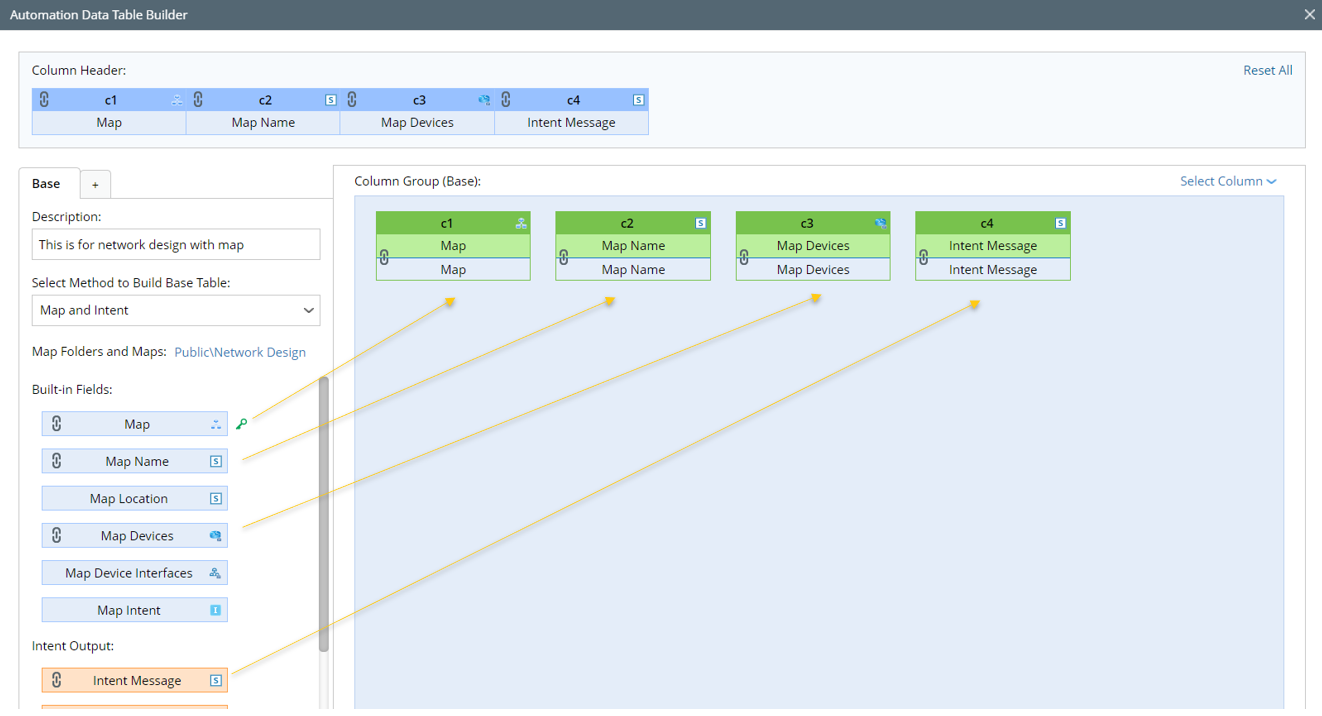This screenshot has width=1322, height=716.
Task: Click c1 title in green column card
Action: (447, 223)
